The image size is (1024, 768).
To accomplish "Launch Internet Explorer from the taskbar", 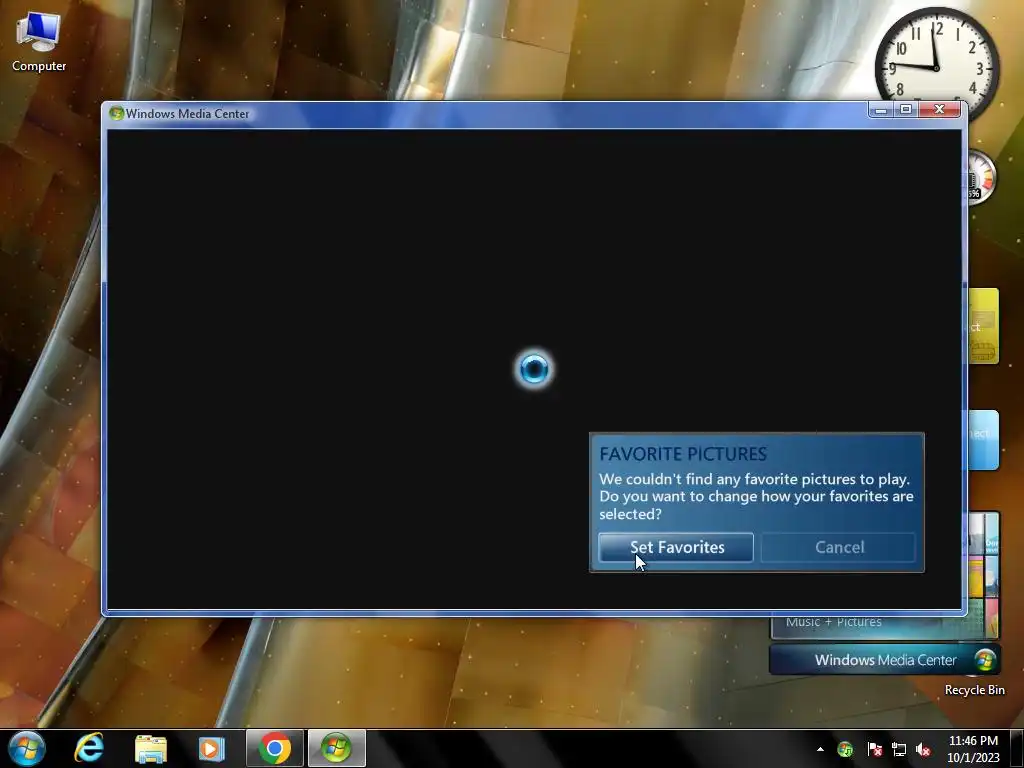I will (x=89, y=748).
